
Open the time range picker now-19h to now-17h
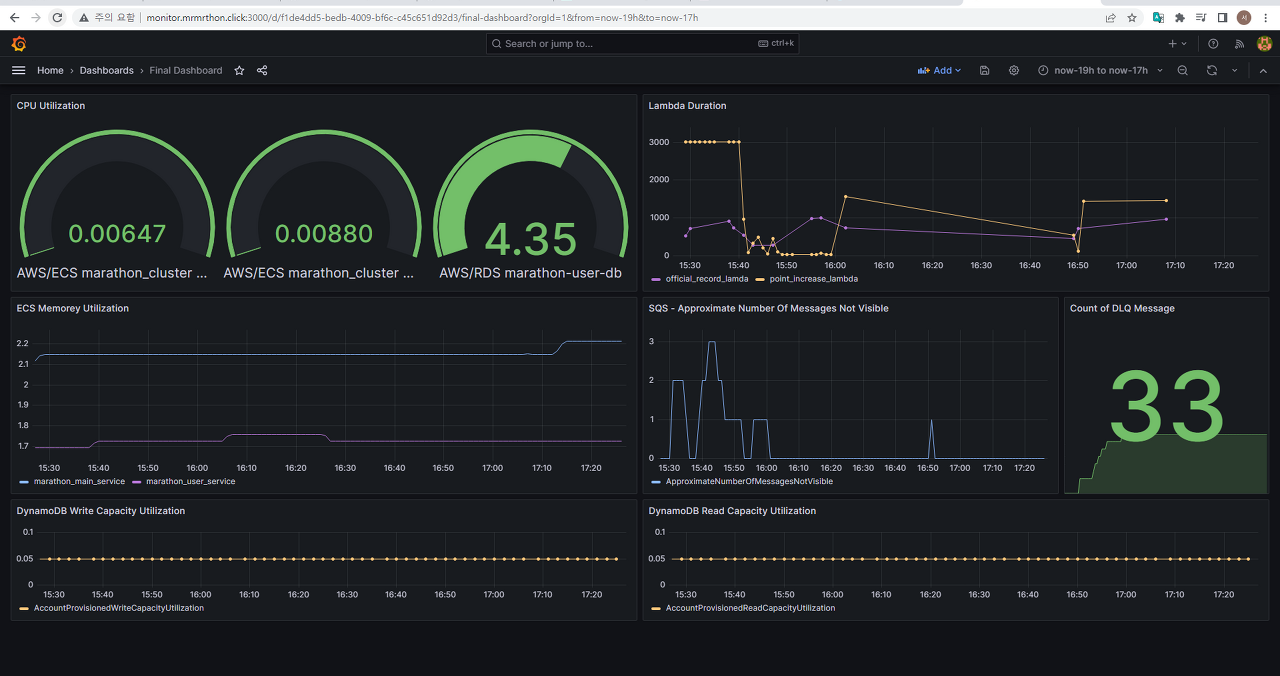coord(1100,71)
